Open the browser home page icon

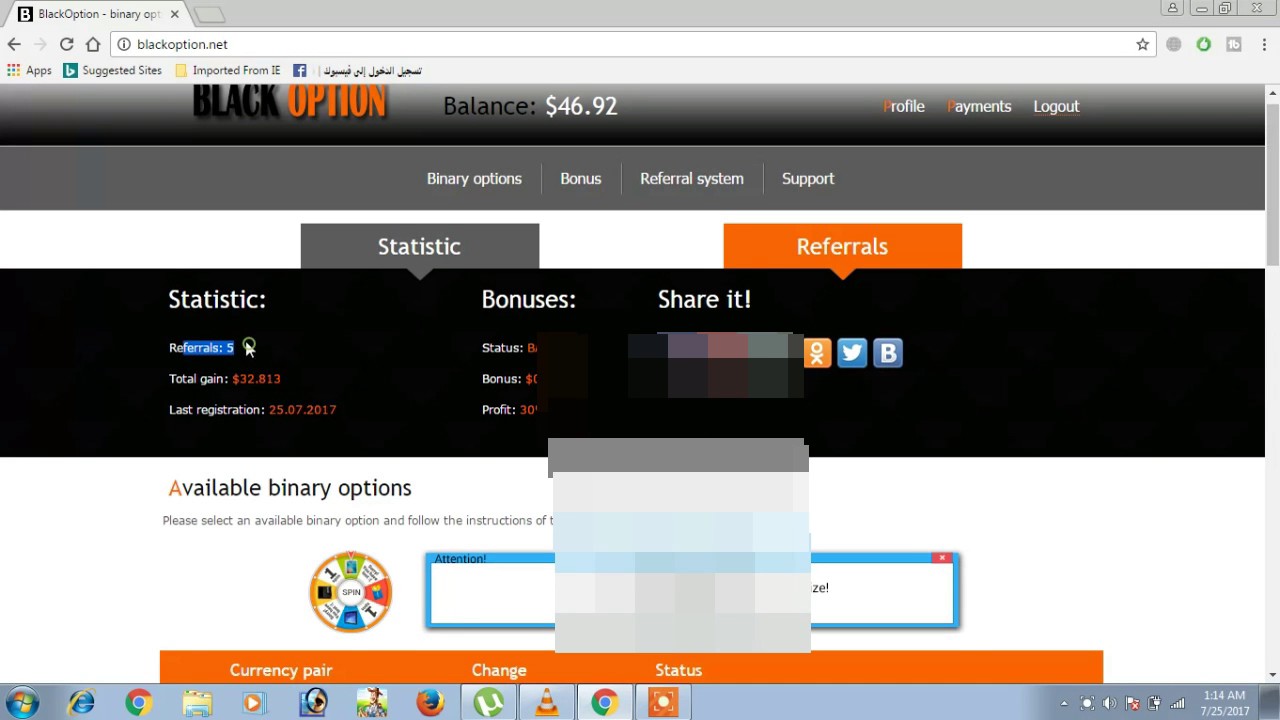[93, 44]
